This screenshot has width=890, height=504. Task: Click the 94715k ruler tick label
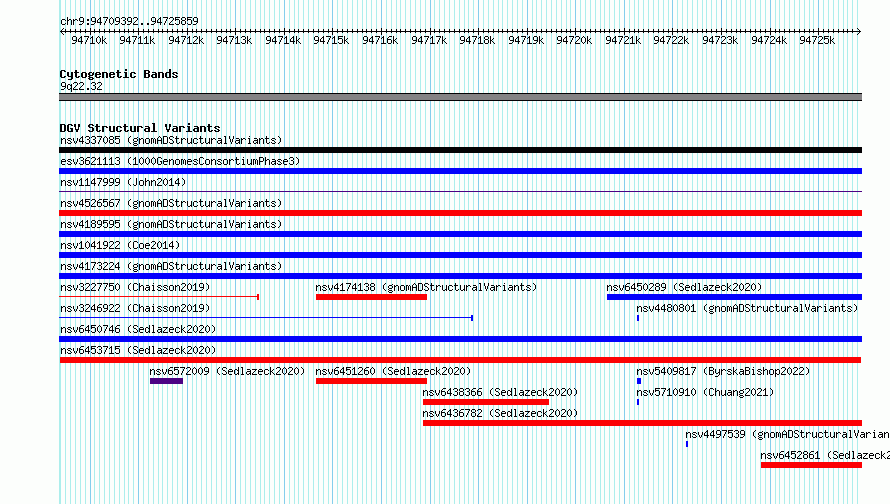tap(331, 40)
